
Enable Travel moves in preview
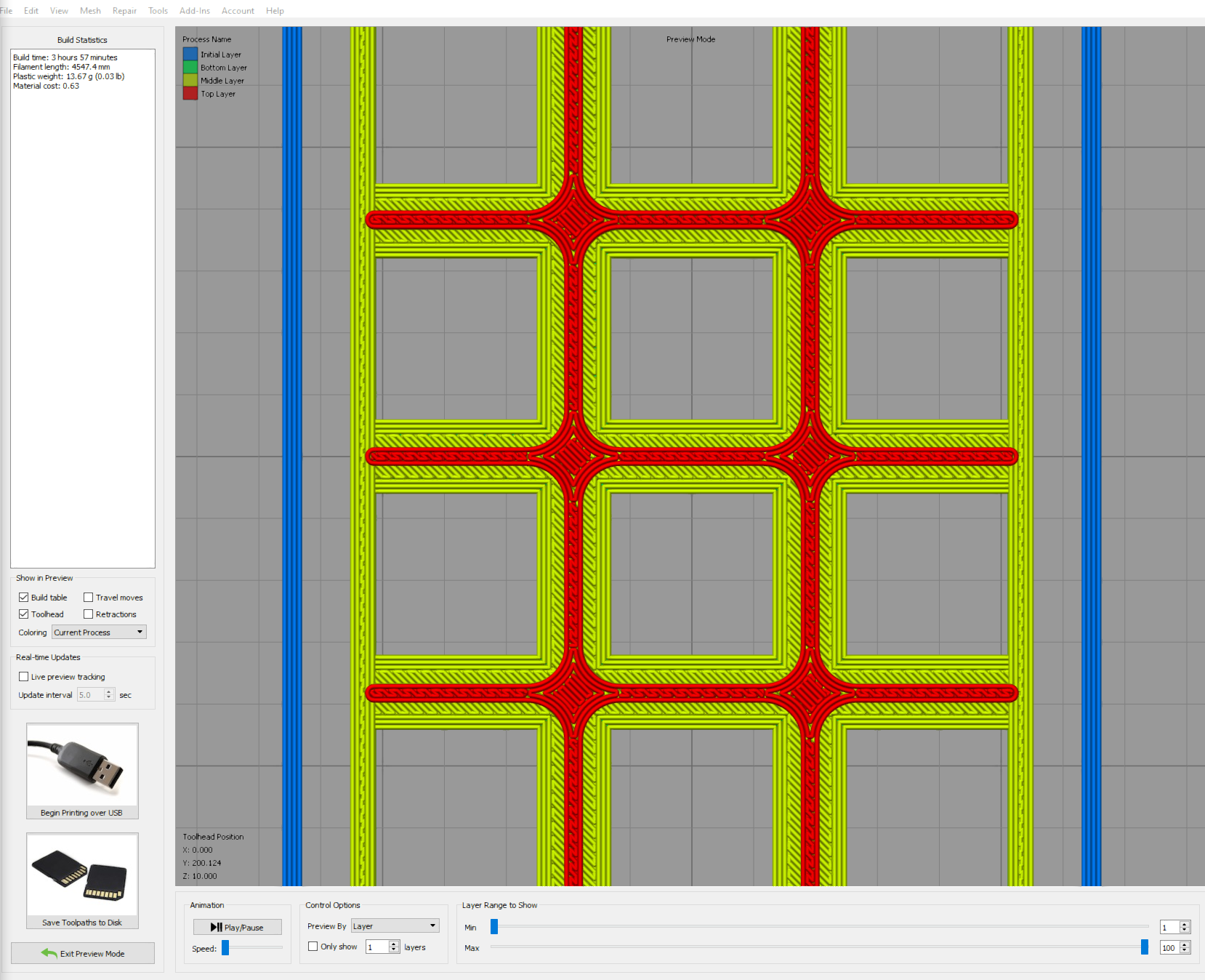point(88,598)
